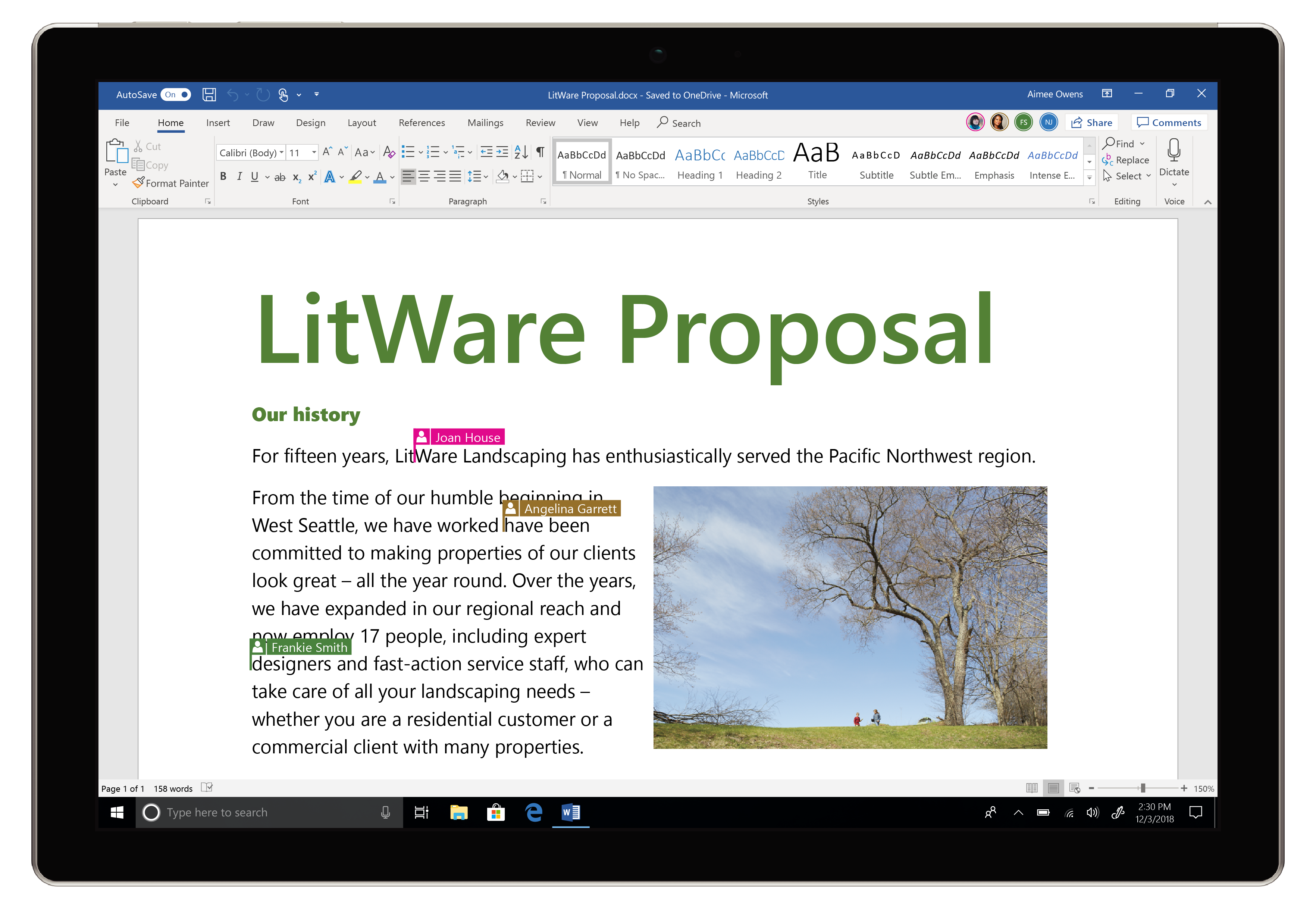Turn off the AutoSave switch
1316x910 pixels.
176,95
